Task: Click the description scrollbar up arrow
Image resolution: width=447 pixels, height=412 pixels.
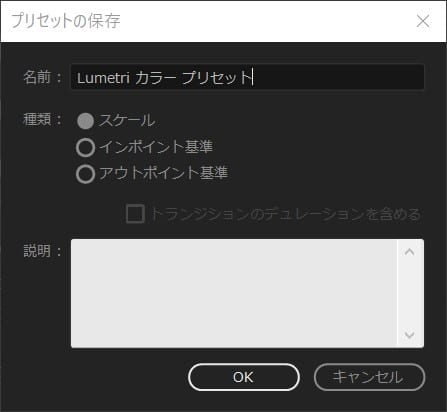Action: tap(410, 252)
